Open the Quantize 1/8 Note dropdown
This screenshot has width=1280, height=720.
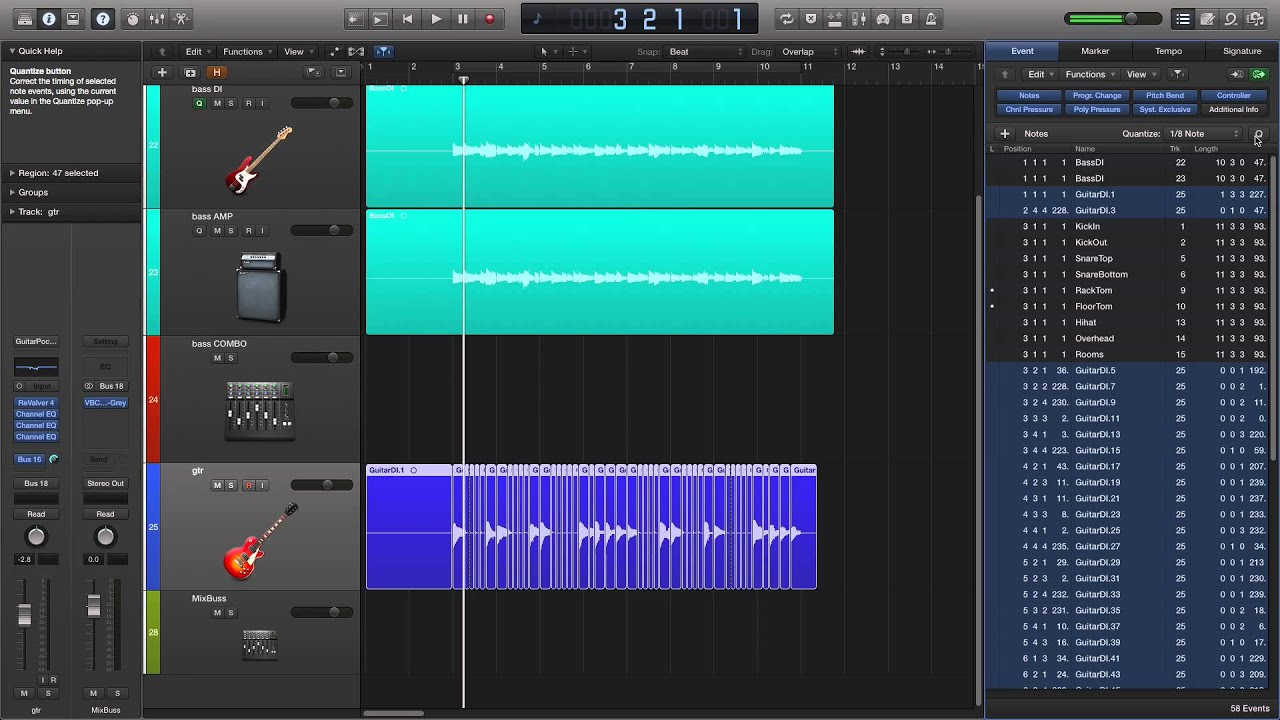point(1204,133)
